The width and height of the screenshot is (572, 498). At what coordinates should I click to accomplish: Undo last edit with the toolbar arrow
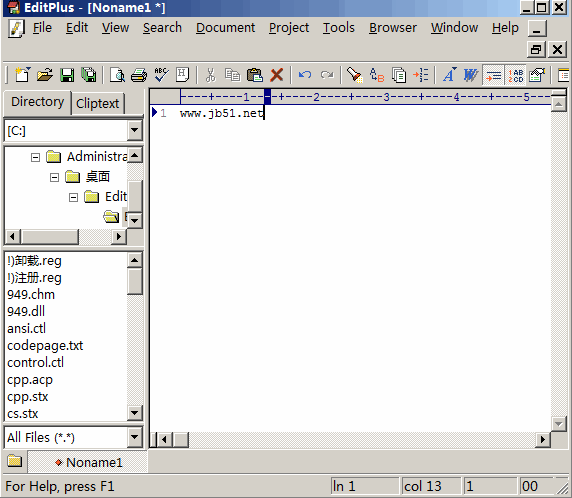point(305,75)
